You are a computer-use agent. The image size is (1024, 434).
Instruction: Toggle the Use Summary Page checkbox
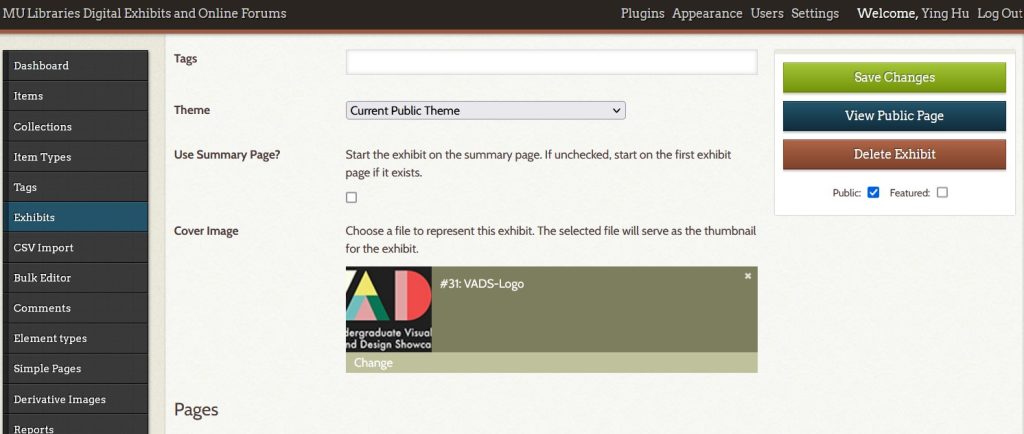click(x=351, y=198)
